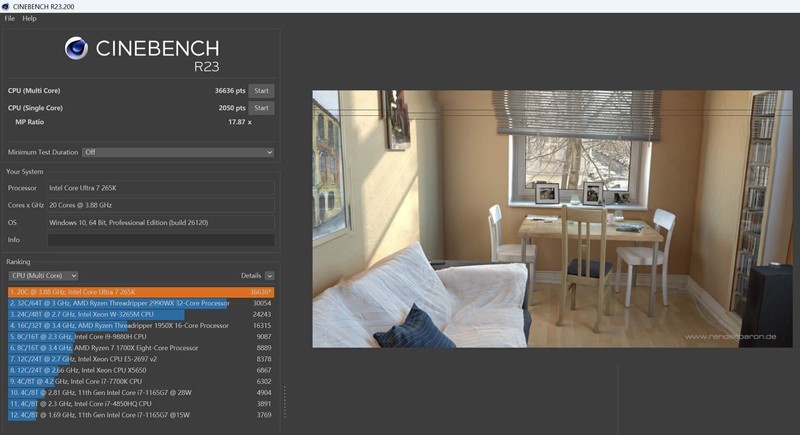Image resolution: width=800 pixels, height=435 pixels.
Task: Select ranking row Threadripper 1950X 16-Core
Action: point(141,325)
